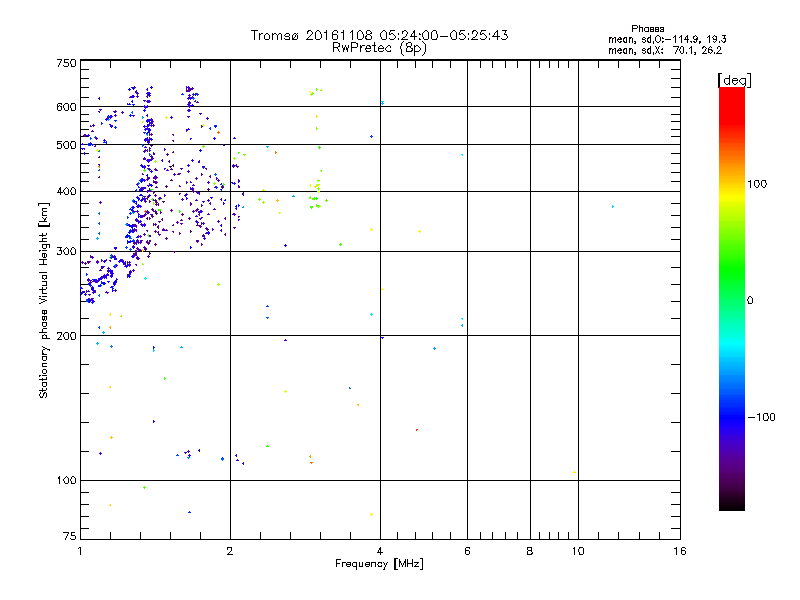Click the '400' height tick label
The width and height of the screenshot is (800, 600).
point(66,192)
